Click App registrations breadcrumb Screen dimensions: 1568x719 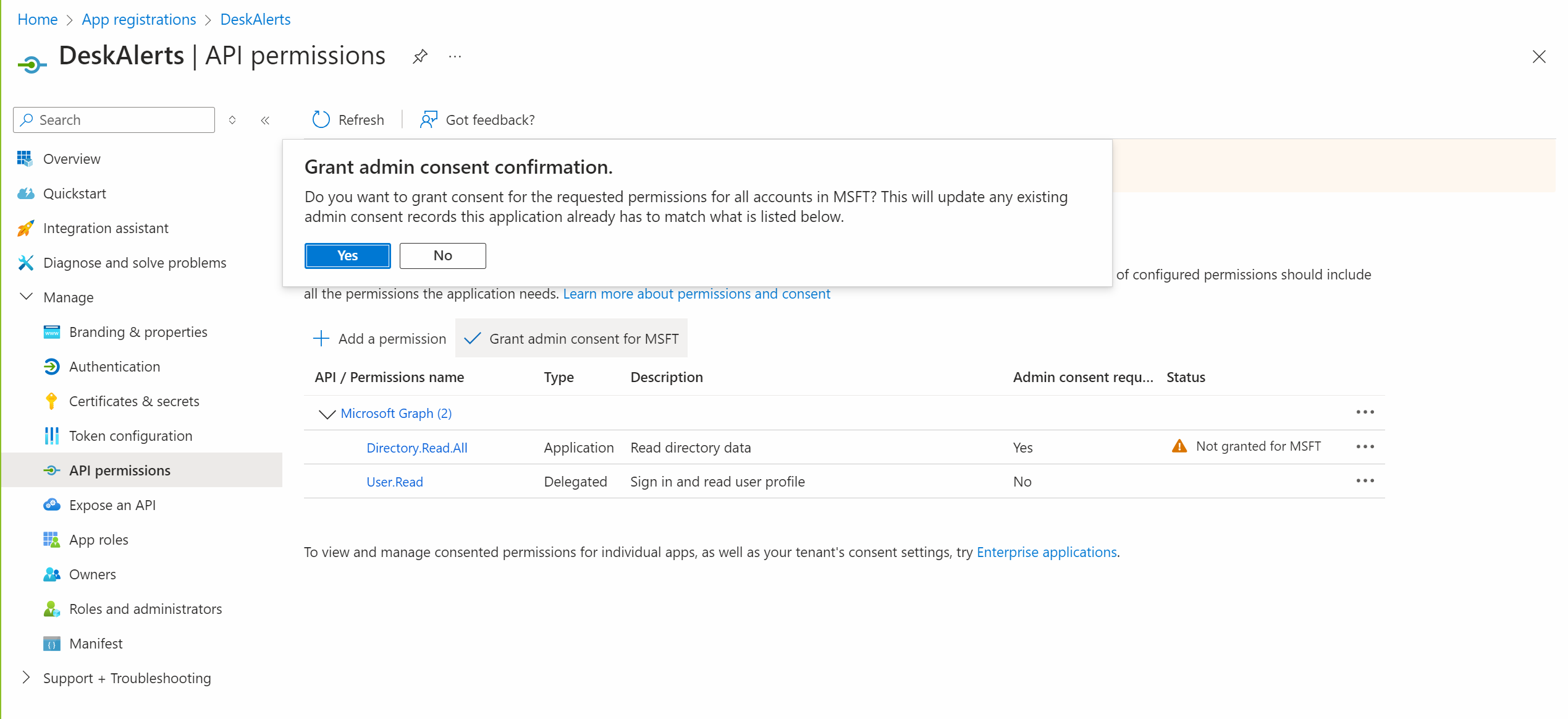pos(138,19)
